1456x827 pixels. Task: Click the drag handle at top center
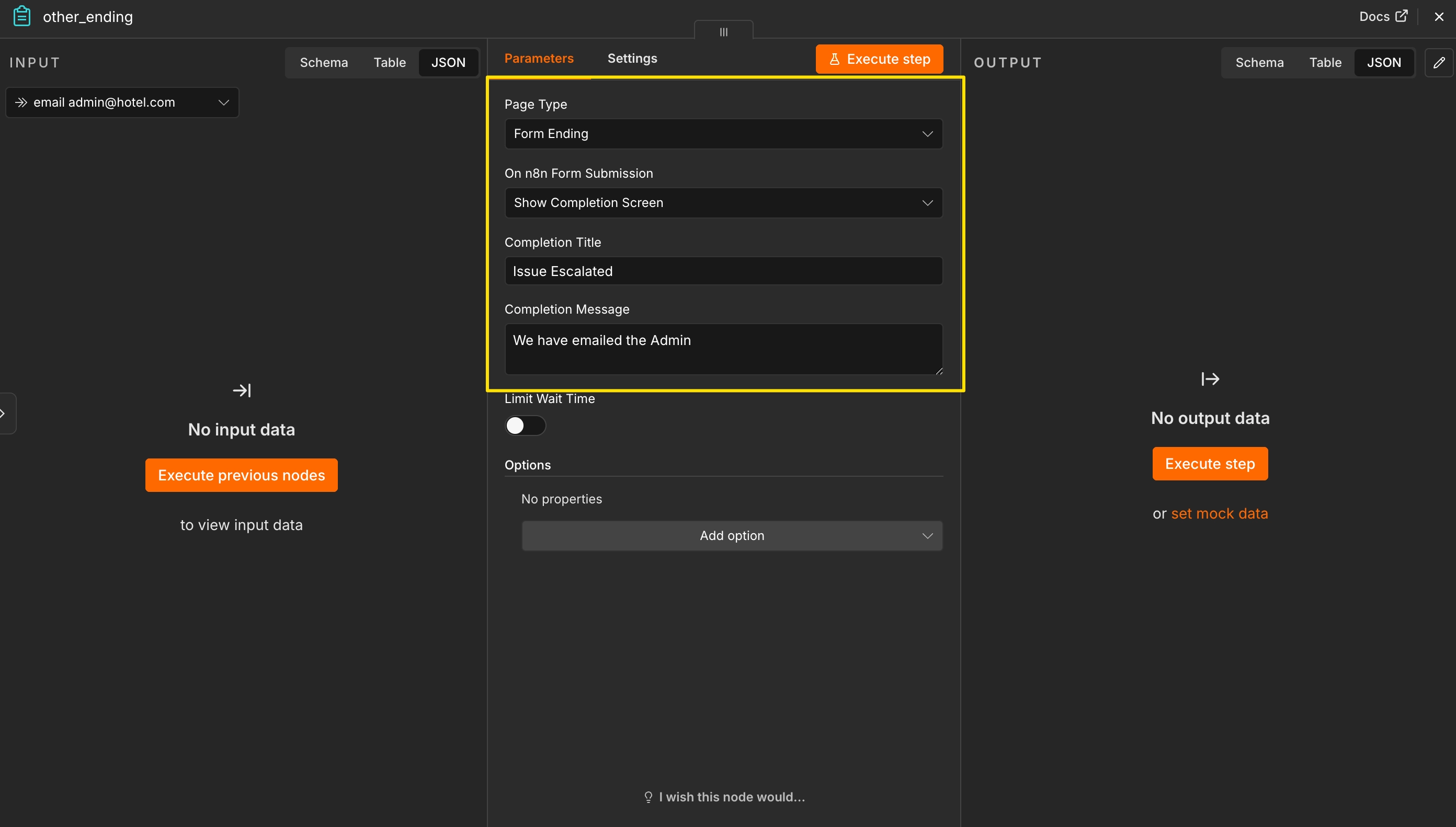[723, 32]
